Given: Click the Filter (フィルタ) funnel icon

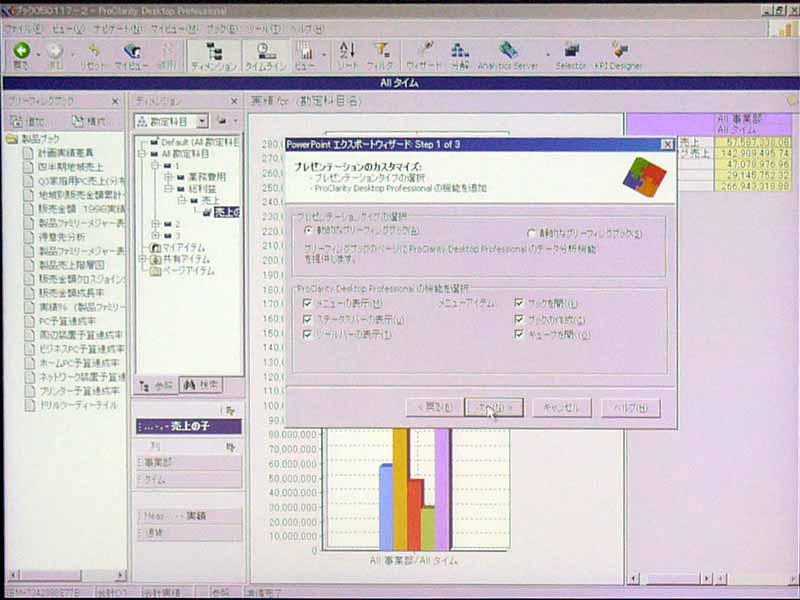Looking at the screenshot, I should 381,51.
